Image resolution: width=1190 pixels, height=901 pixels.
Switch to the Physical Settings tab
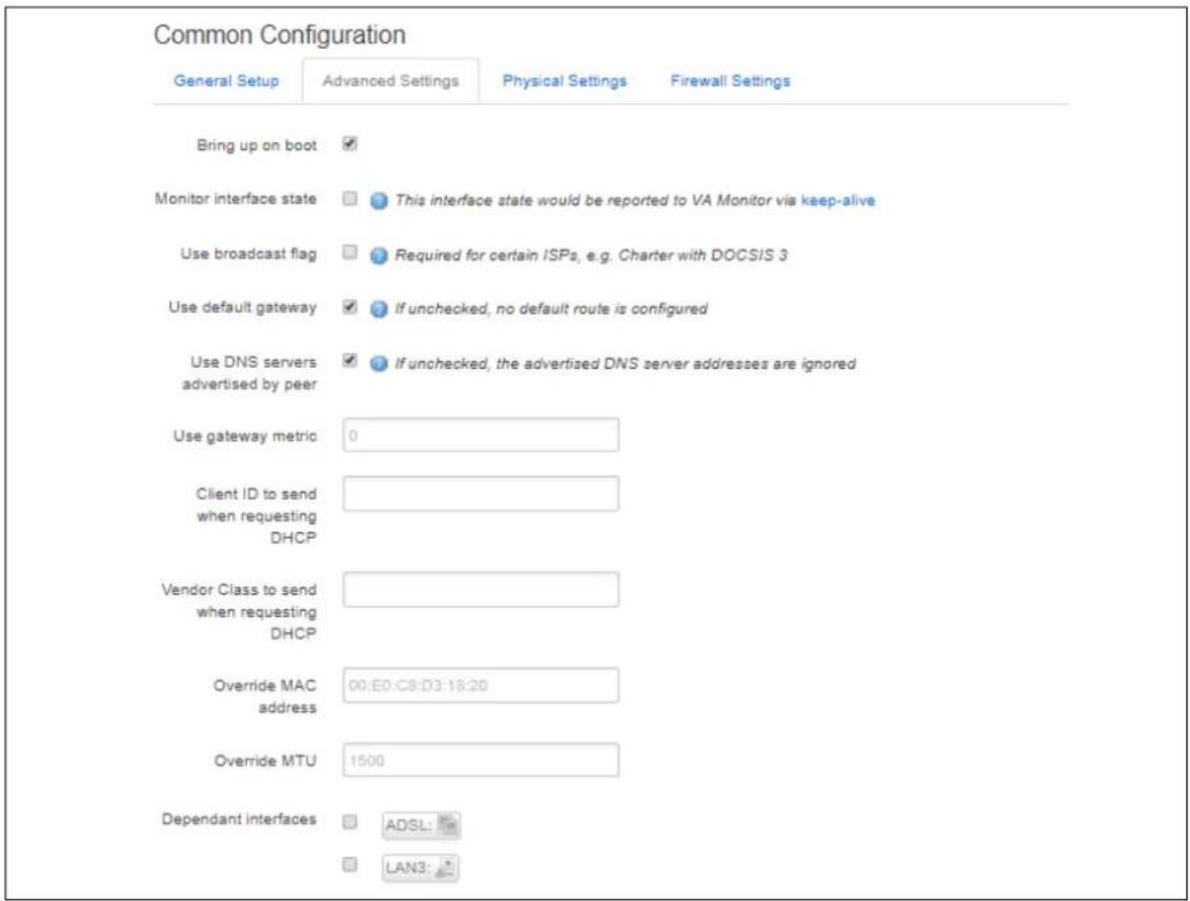tap(565, 80)
